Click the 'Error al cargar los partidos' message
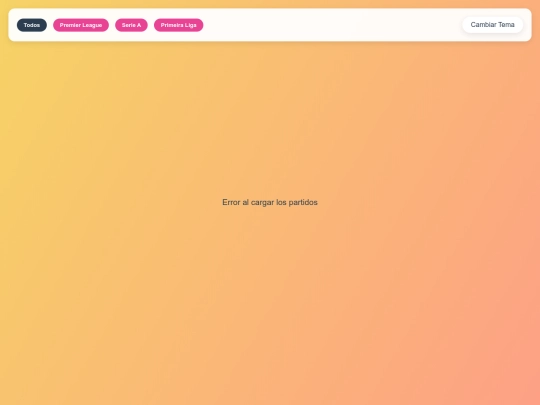 point(270,202)
